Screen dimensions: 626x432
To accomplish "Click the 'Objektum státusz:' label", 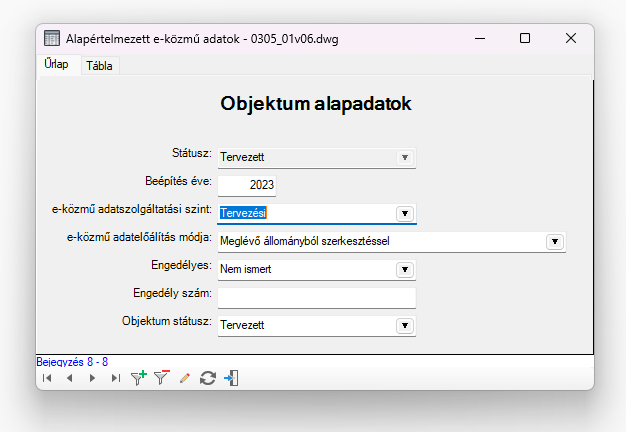I will tap(167, 321).
